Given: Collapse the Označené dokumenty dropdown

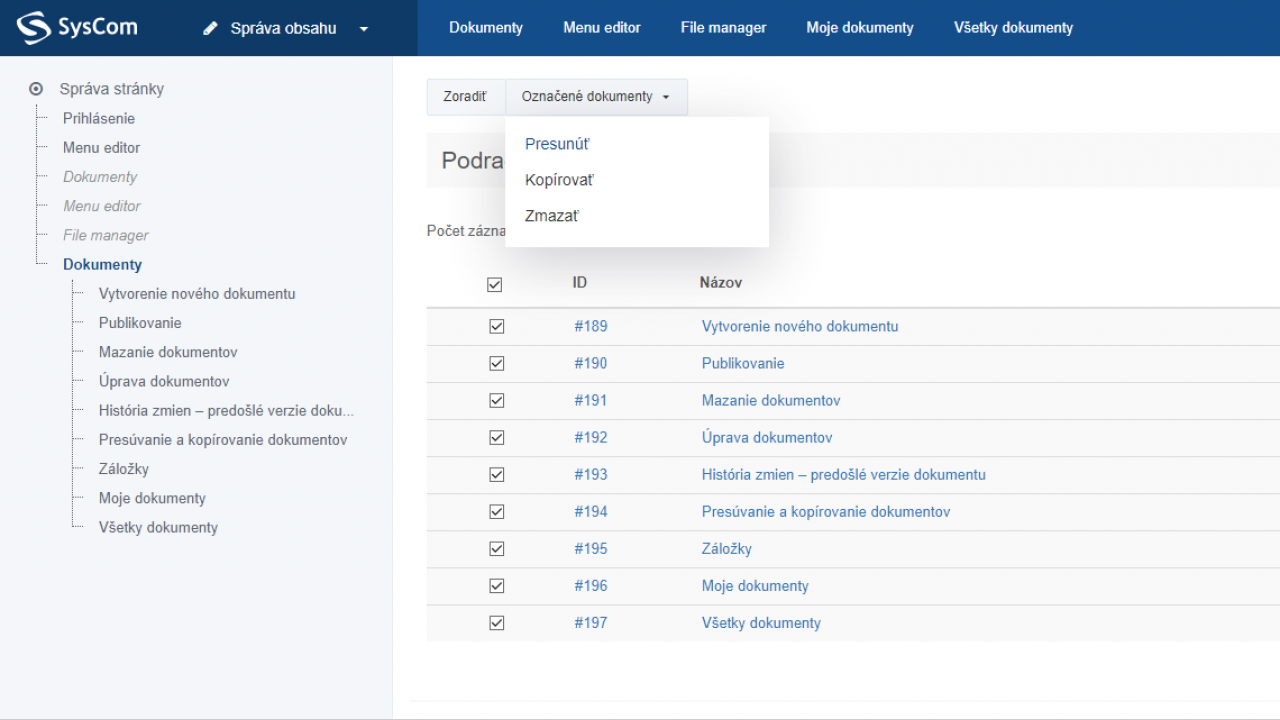Looking at the screenshot, I should 596,97.
